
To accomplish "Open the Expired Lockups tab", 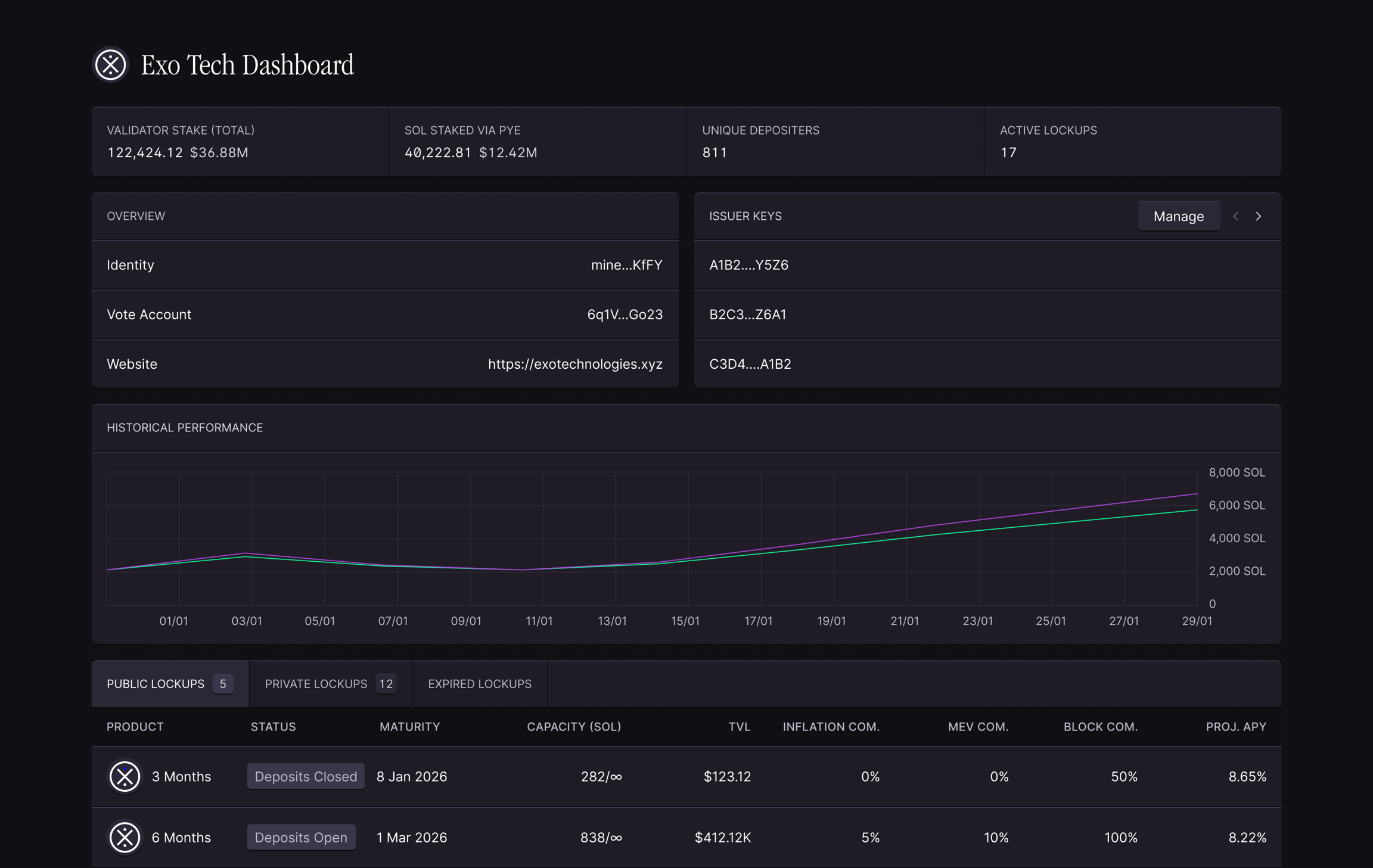I will 479,683.
